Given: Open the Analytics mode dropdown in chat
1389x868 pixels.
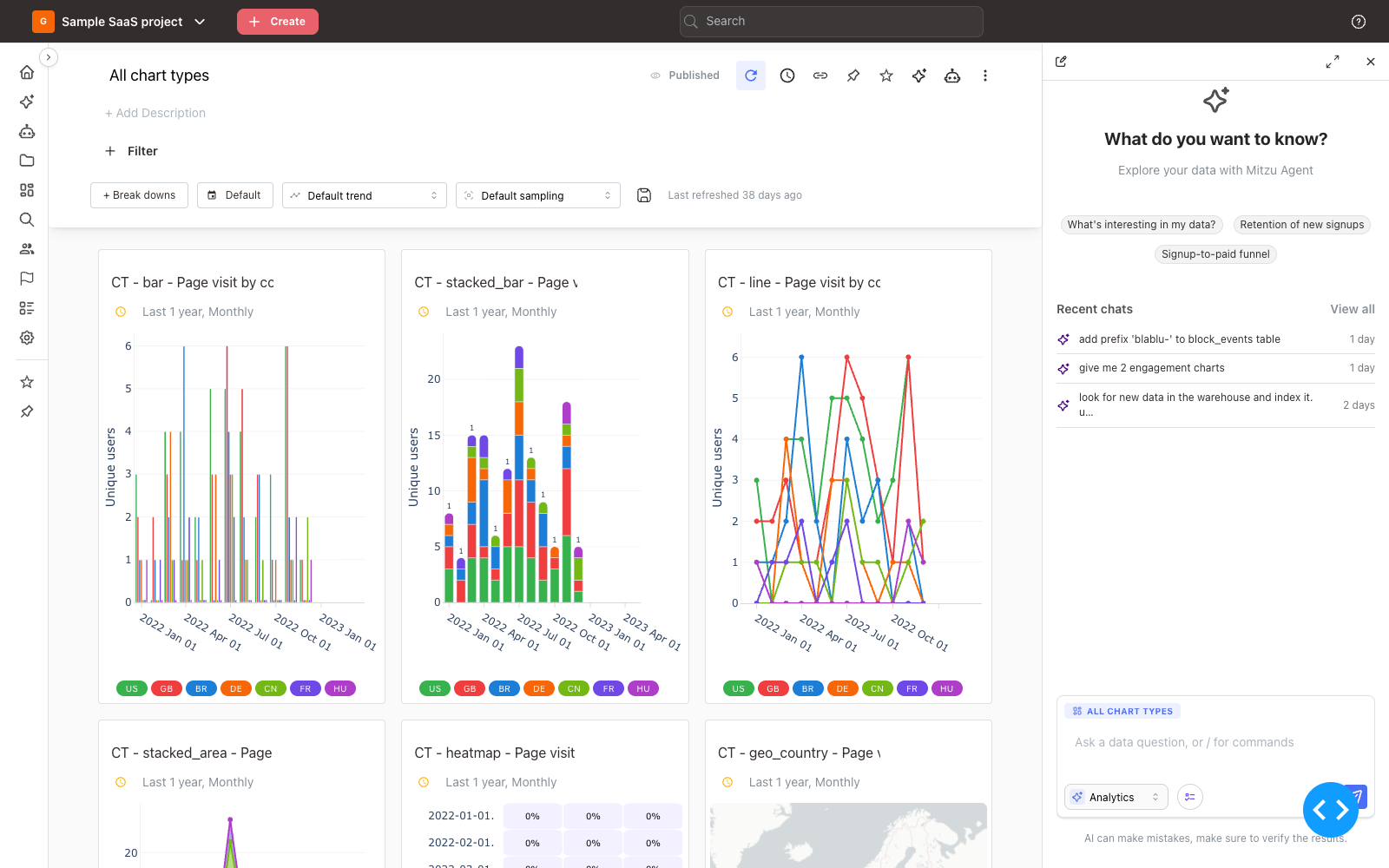Looking at the screenshot, I should pos(1116,797).
